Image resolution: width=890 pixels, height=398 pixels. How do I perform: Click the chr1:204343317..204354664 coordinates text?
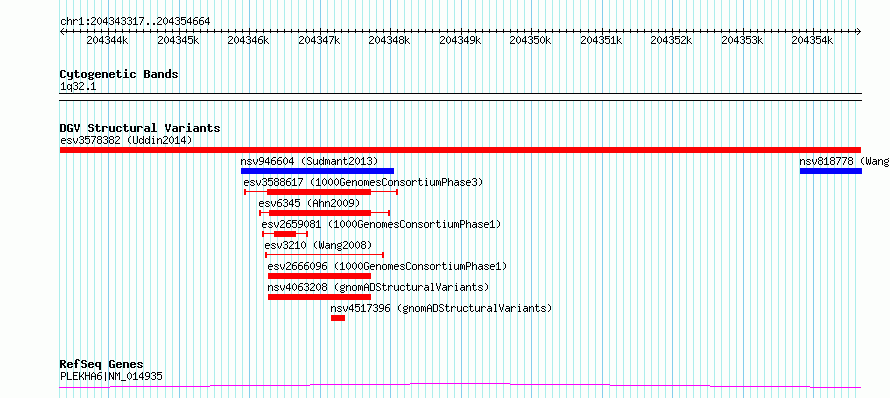(x=135, y=22)
